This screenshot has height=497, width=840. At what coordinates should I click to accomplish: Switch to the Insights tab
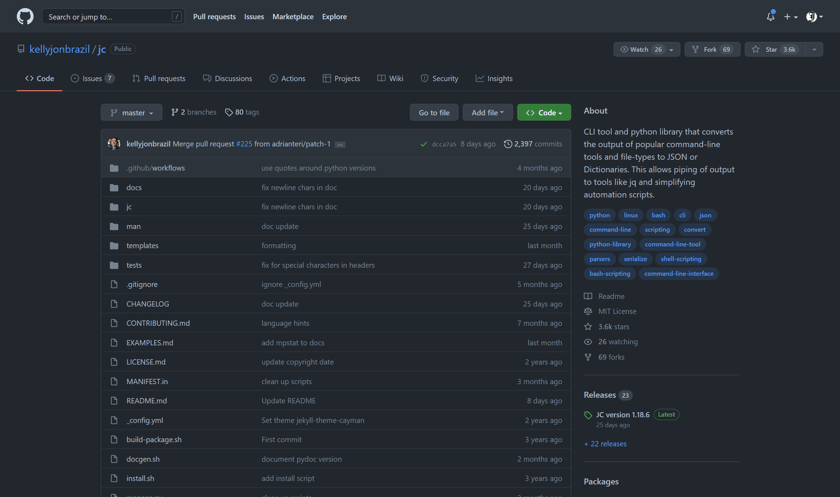coord(494,78)
